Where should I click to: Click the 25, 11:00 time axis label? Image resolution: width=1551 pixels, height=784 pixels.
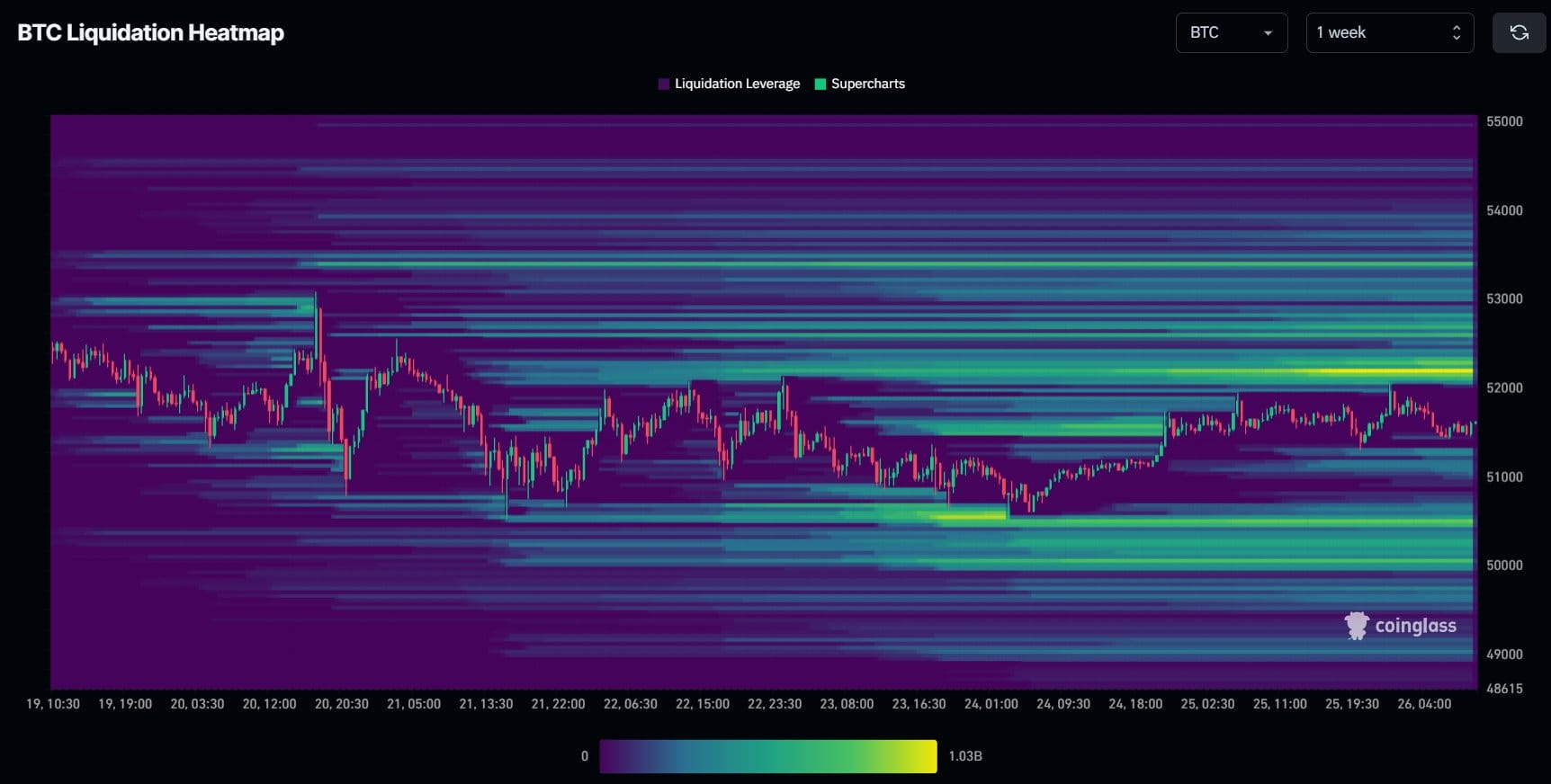coord(1280,704)
